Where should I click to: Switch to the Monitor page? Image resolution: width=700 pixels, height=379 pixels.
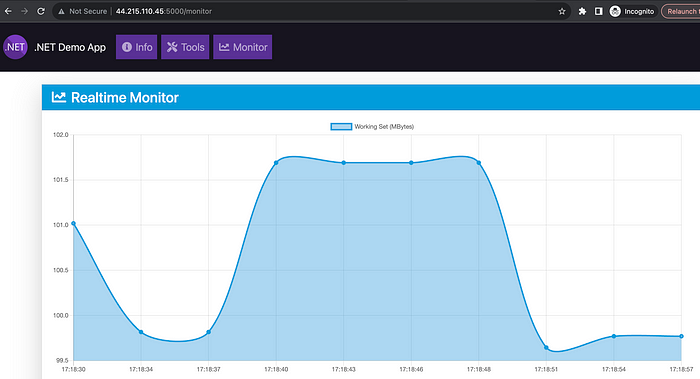[243, 47]
